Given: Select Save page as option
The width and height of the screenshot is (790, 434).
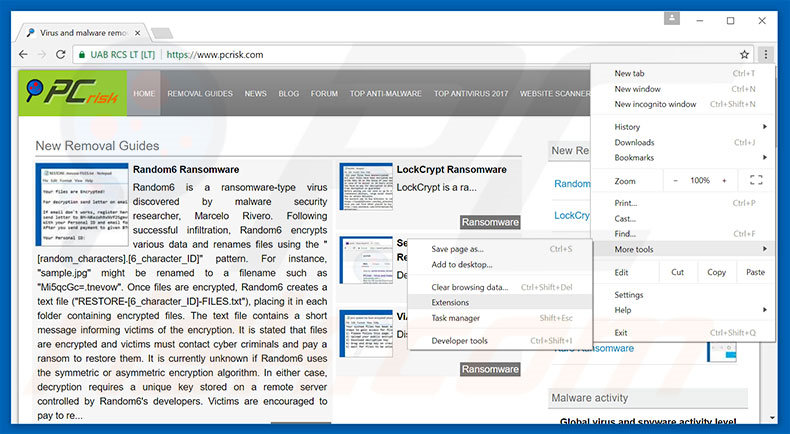Looking at the screenshot, I should point(500,249).
